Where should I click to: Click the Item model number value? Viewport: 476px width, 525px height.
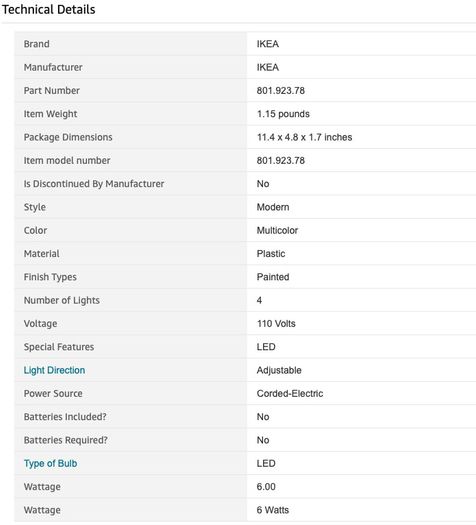[x=281, y=160]
